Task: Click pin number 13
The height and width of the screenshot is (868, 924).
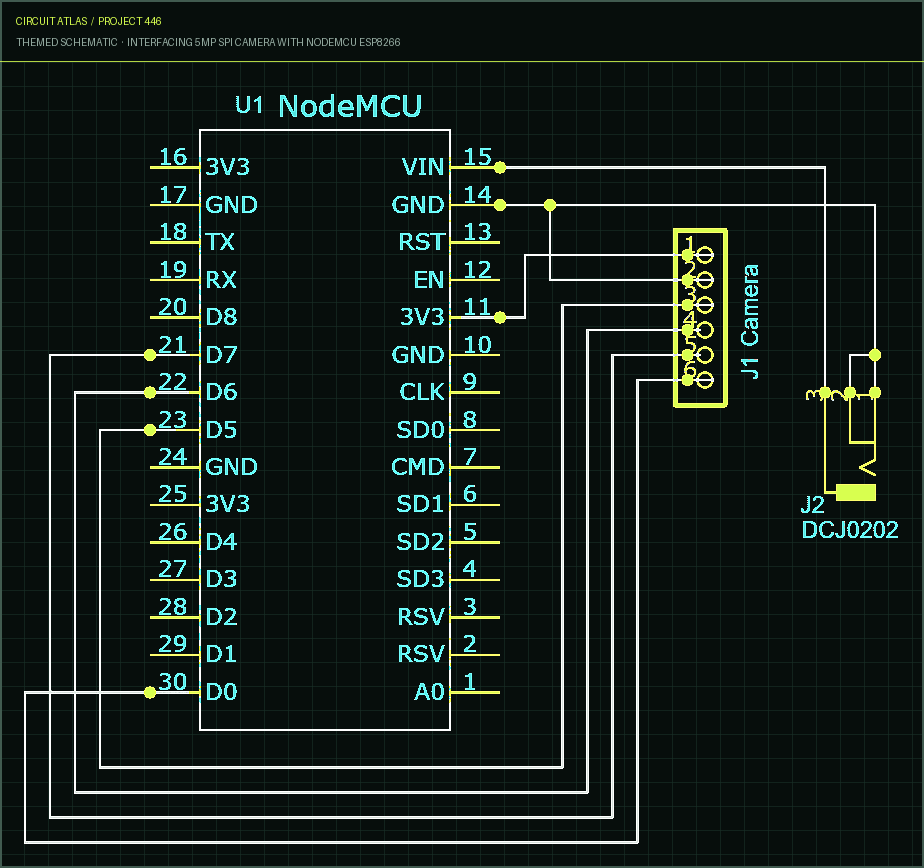Action: tap(477, 232)
